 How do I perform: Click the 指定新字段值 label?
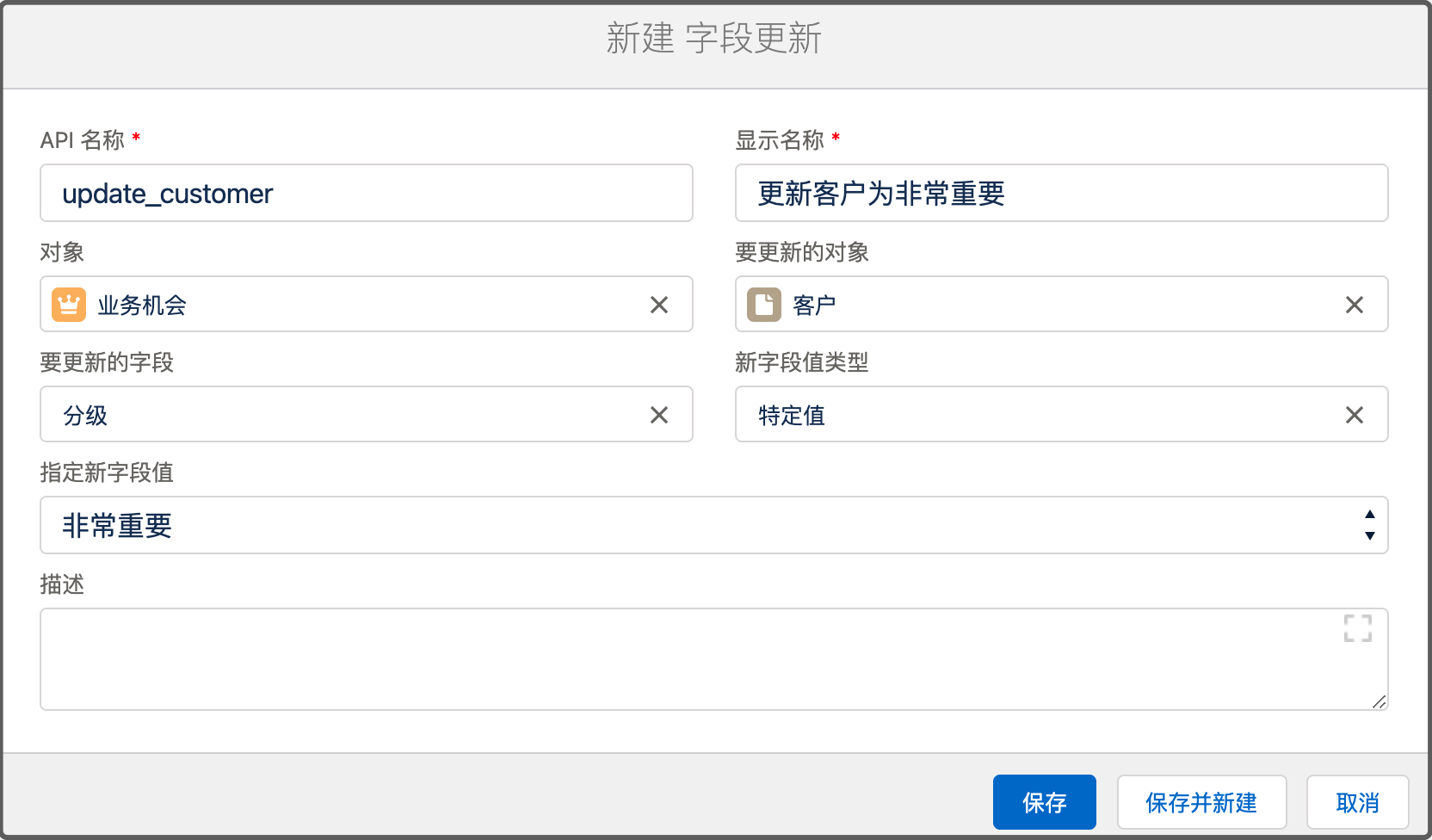(107, 472)
